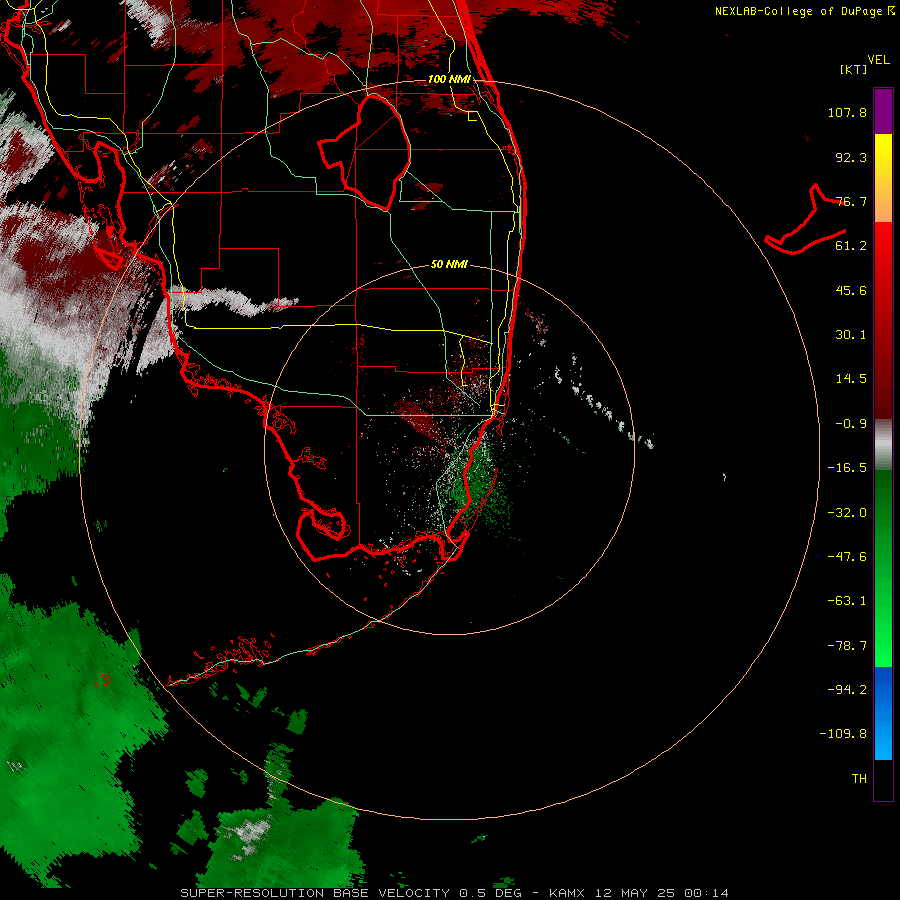Click the -47.6 velocity scale value
Viewport: 900px width, 900px height.
847,557
